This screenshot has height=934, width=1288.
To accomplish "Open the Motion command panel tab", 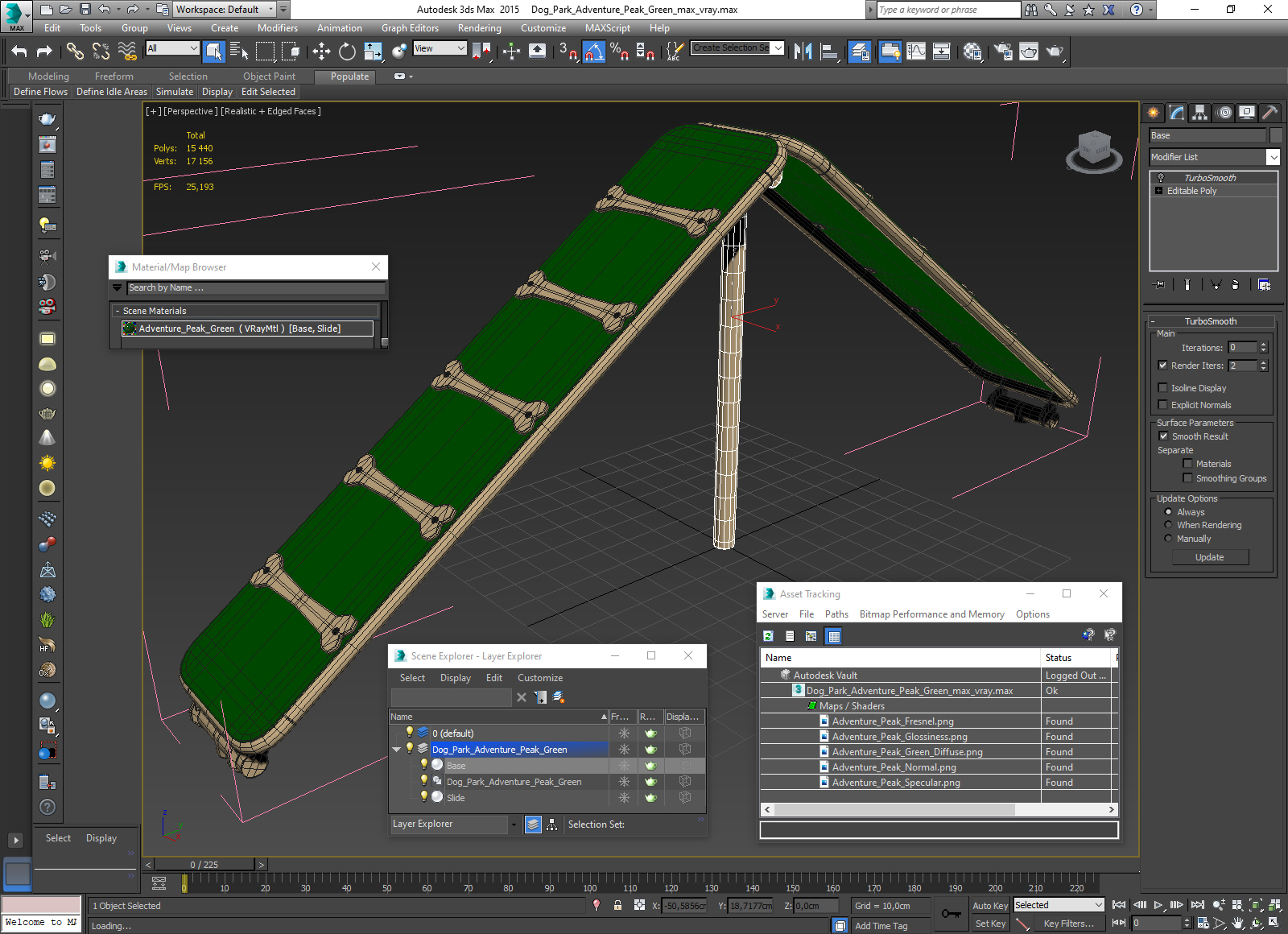I will pos(1224,113).
